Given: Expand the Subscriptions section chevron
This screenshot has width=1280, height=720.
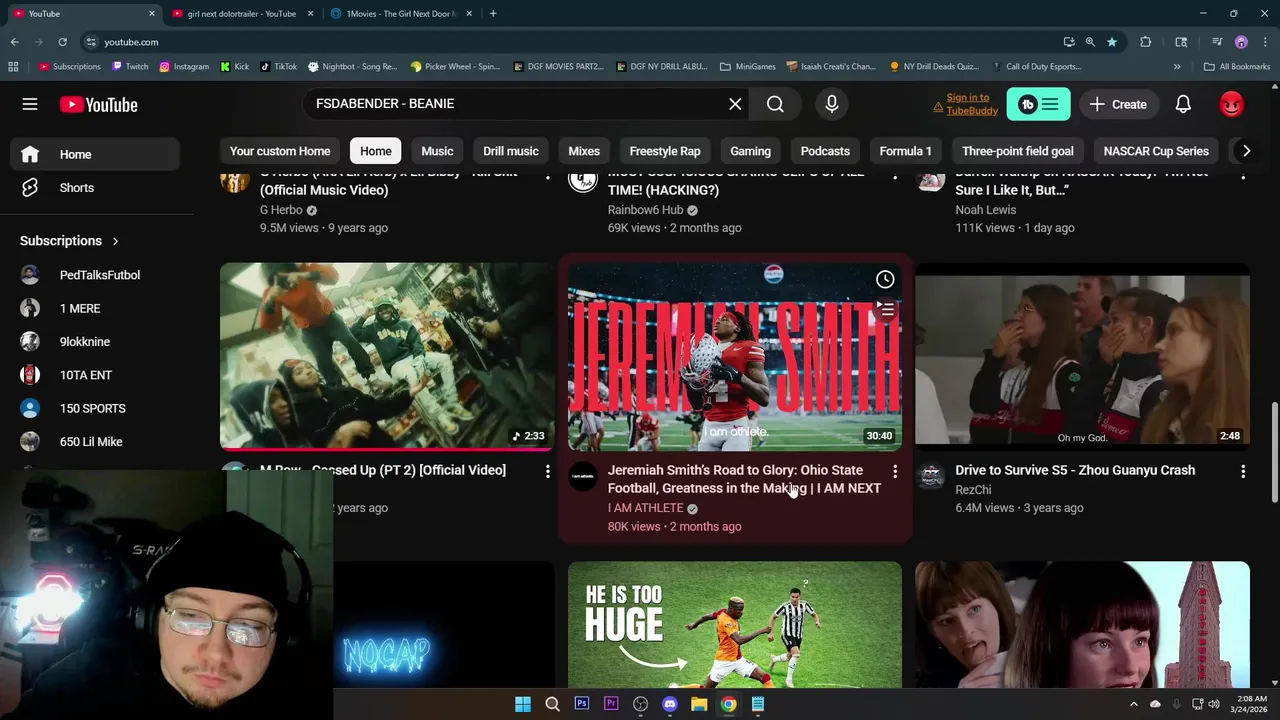Looking at the screenshot, I should [115, 241].
